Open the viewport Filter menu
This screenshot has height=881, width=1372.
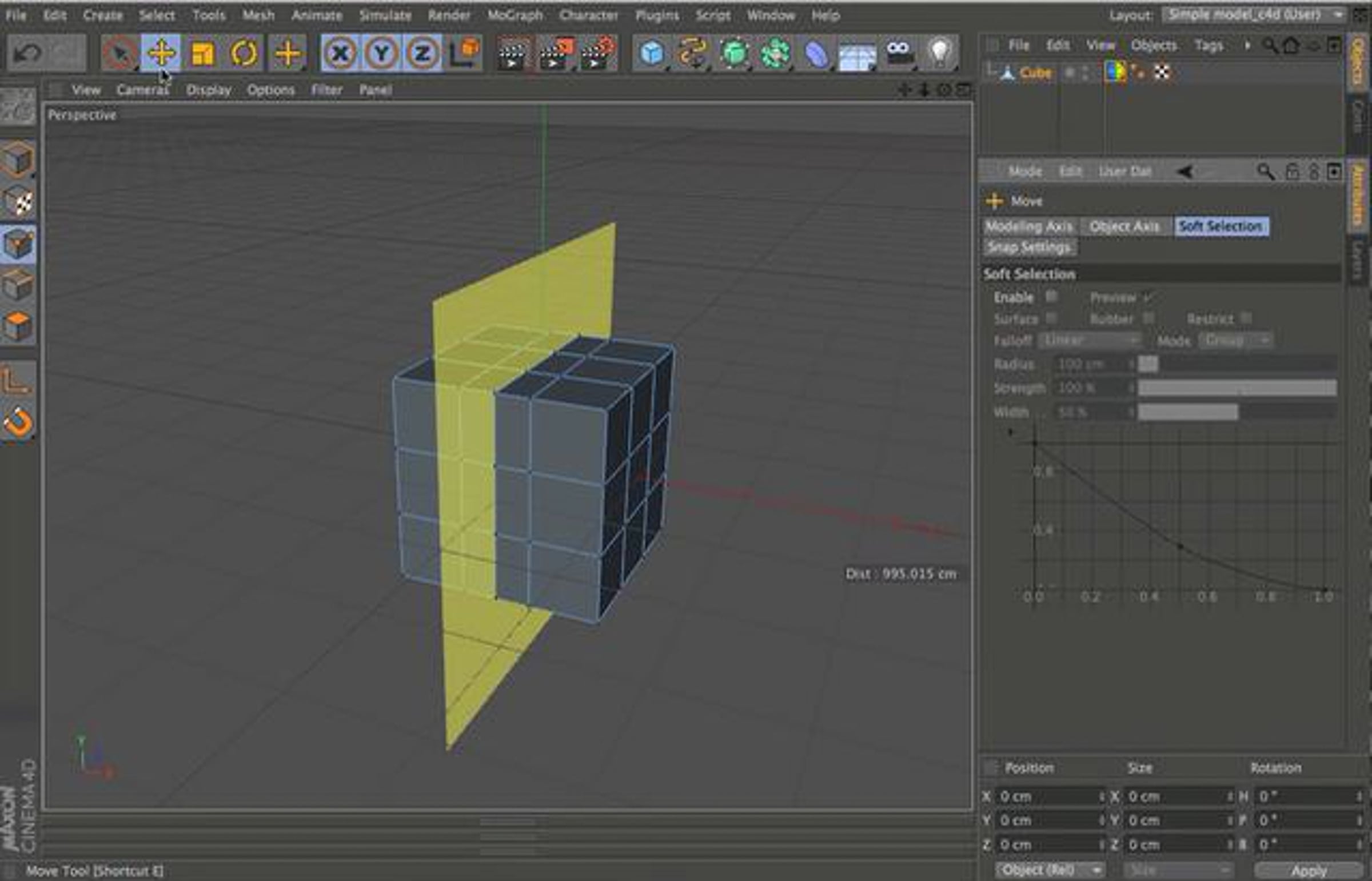[x=326, y=90]
